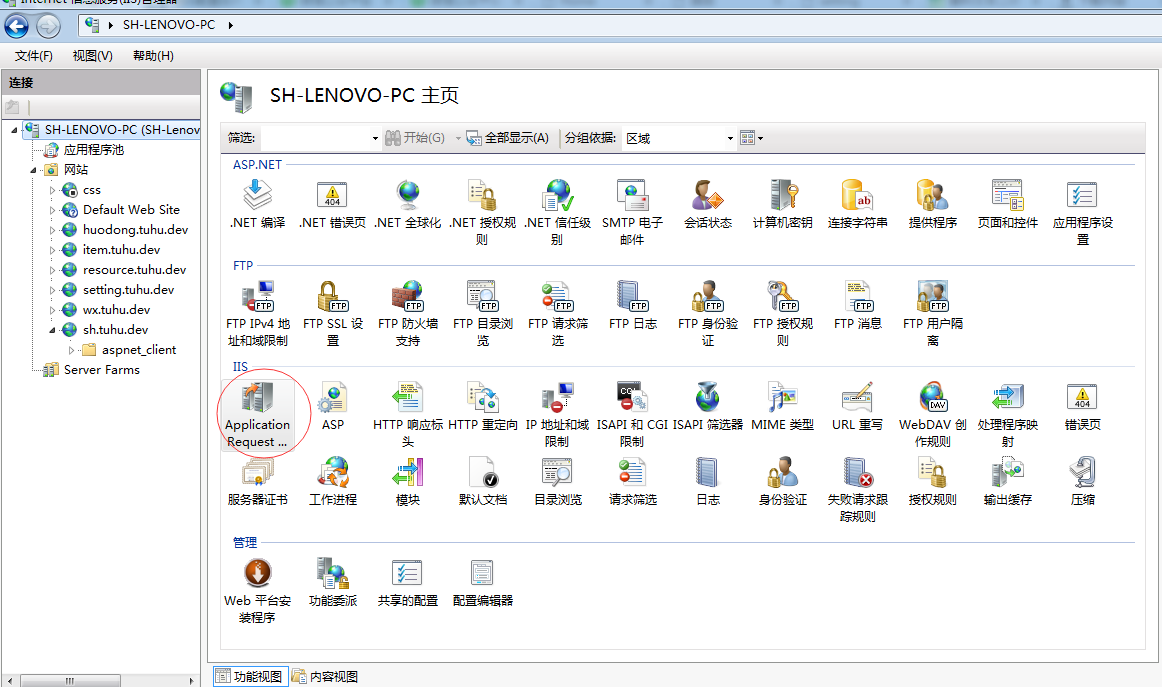The width and height of the screenshot is (1162, 687).
Task: Open the ASP feature icon
Action: point(333,406)
